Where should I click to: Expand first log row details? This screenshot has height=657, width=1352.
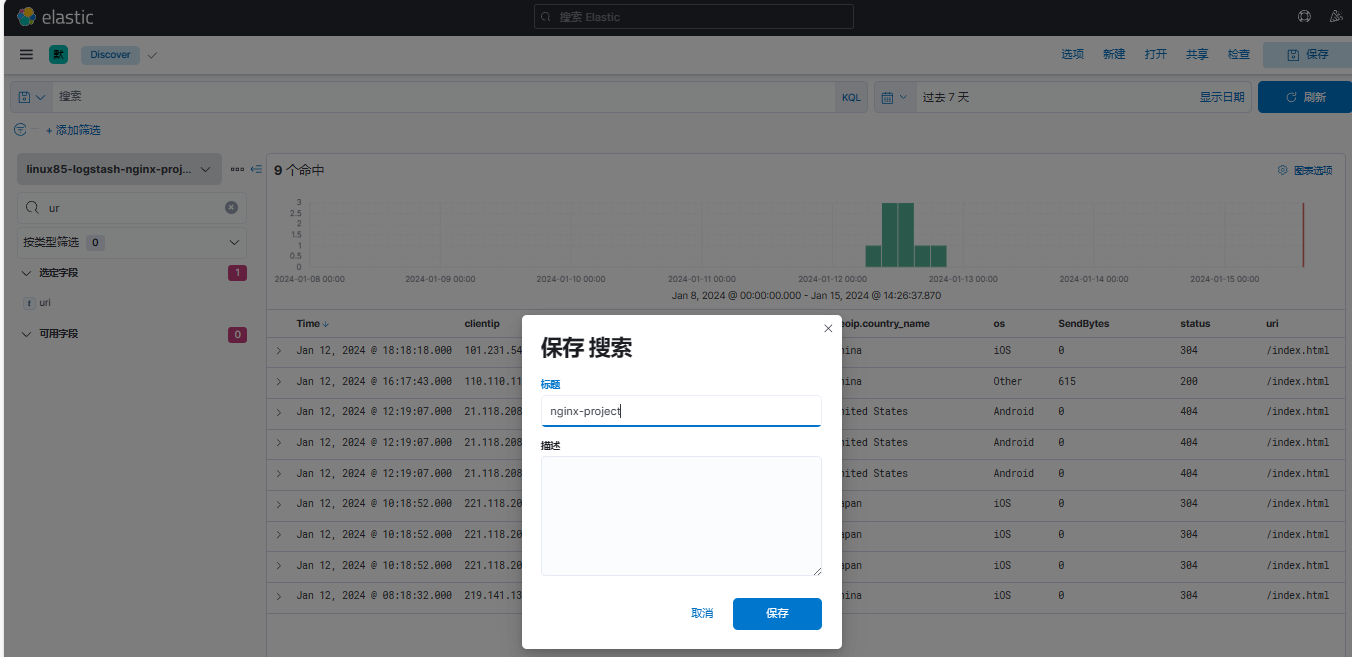(x=279, y=351)
